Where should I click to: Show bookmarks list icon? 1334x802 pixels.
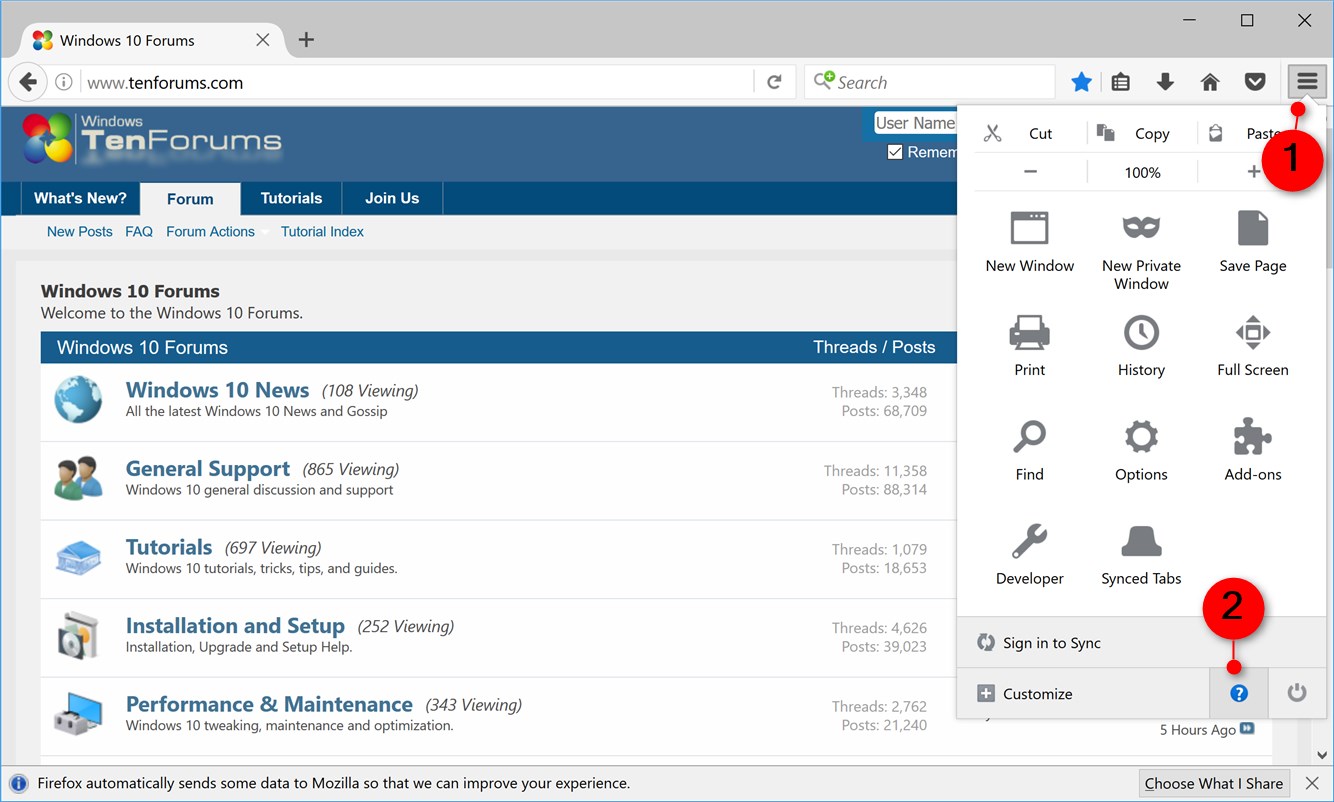point(1121,82)
